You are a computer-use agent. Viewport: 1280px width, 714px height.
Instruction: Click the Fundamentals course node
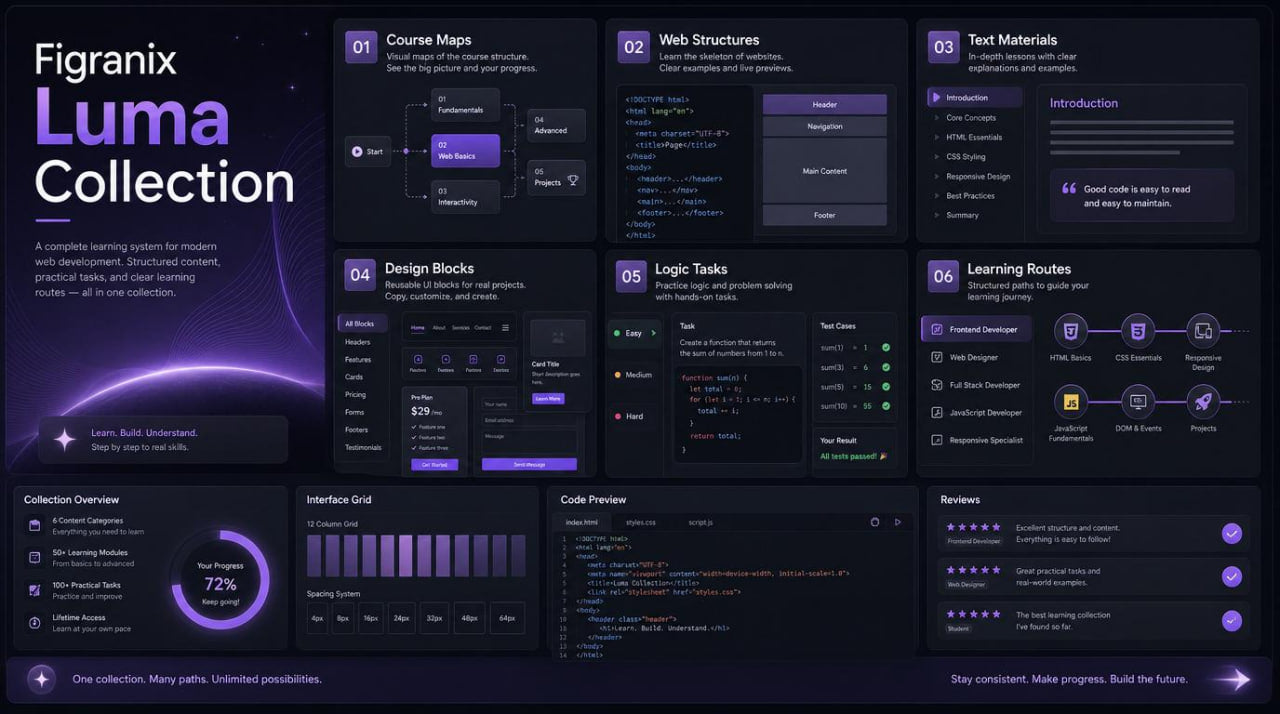(465, 104)
